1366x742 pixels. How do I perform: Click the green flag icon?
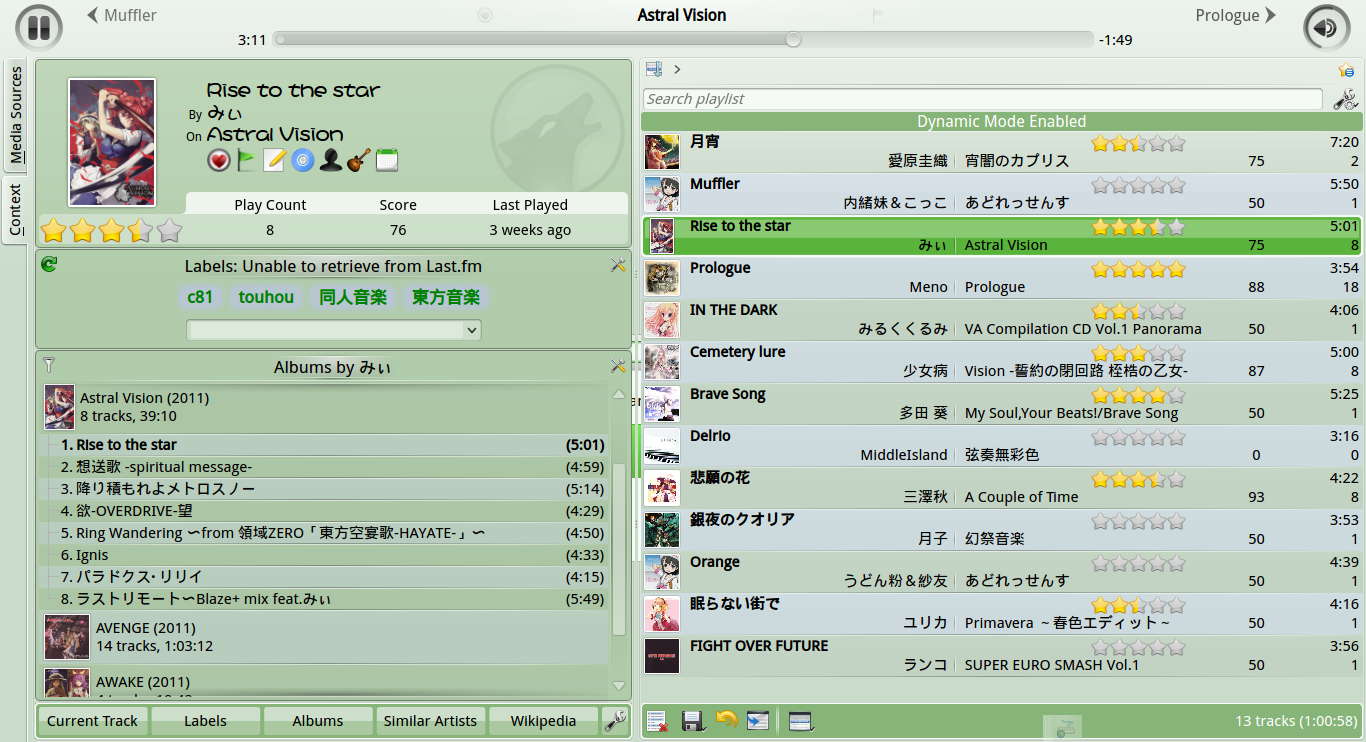[247, 160]
